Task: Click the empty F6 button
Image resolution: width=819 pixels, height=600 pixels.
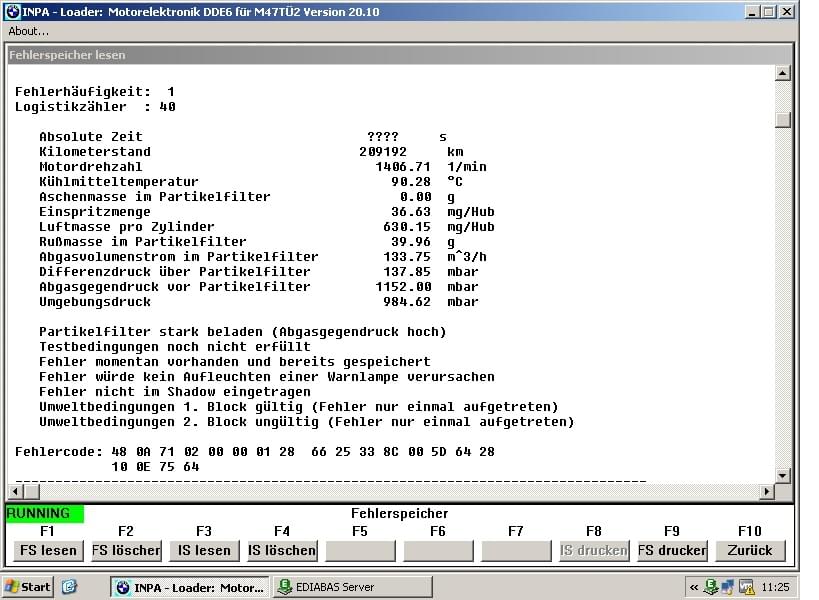Action: click(438, 550)
